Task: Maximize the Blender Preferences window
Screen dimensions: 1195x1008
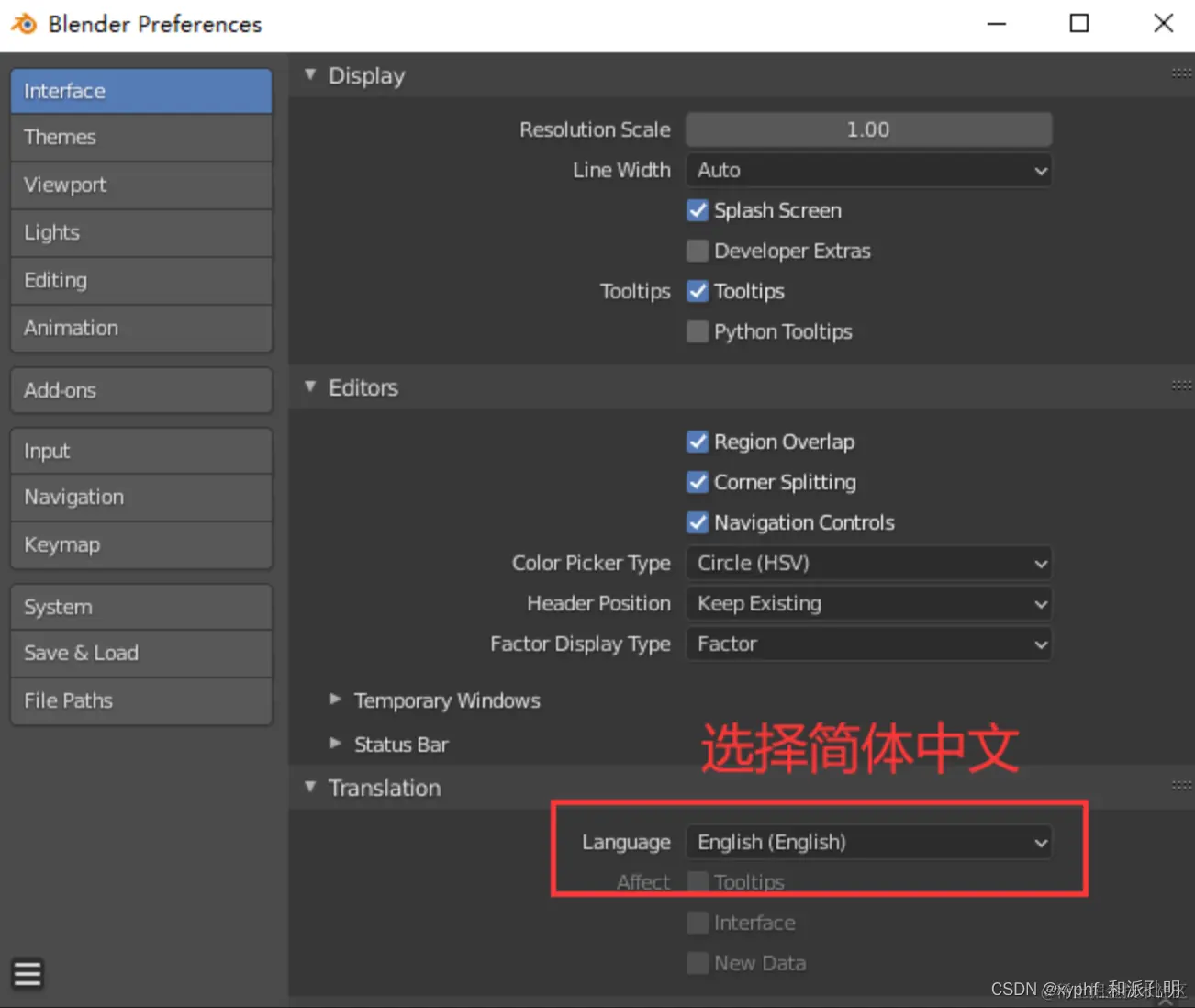Action: click(1079, 24)
